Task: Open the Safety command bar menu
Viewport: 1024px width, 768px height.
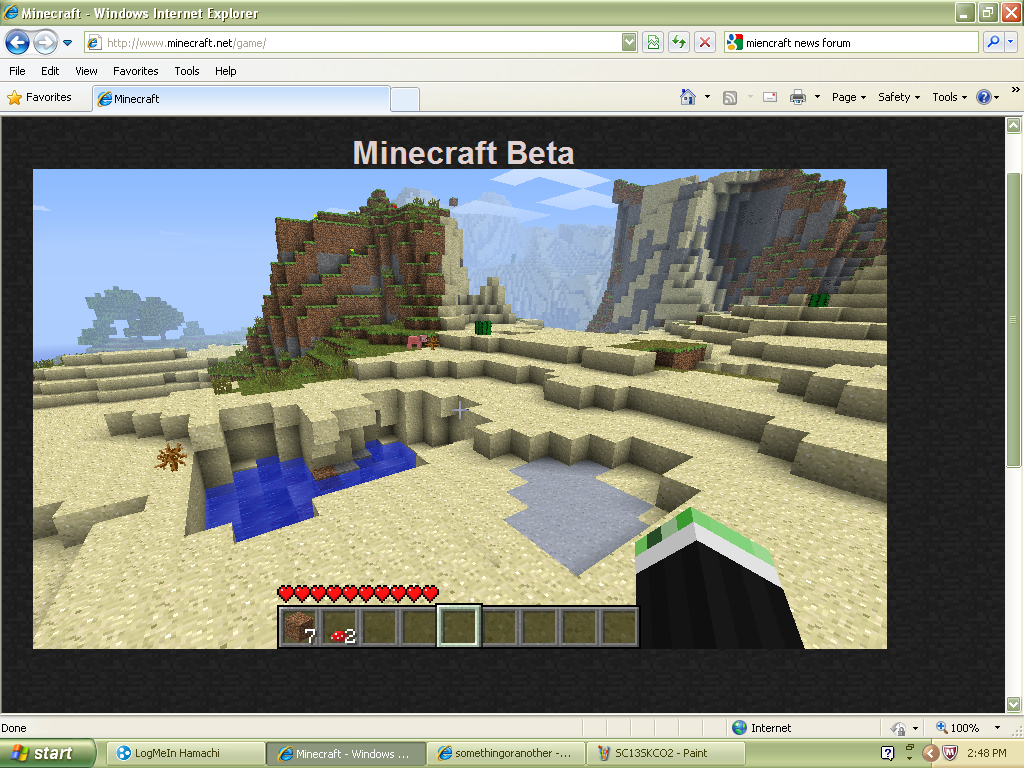Action: [899, 97]
